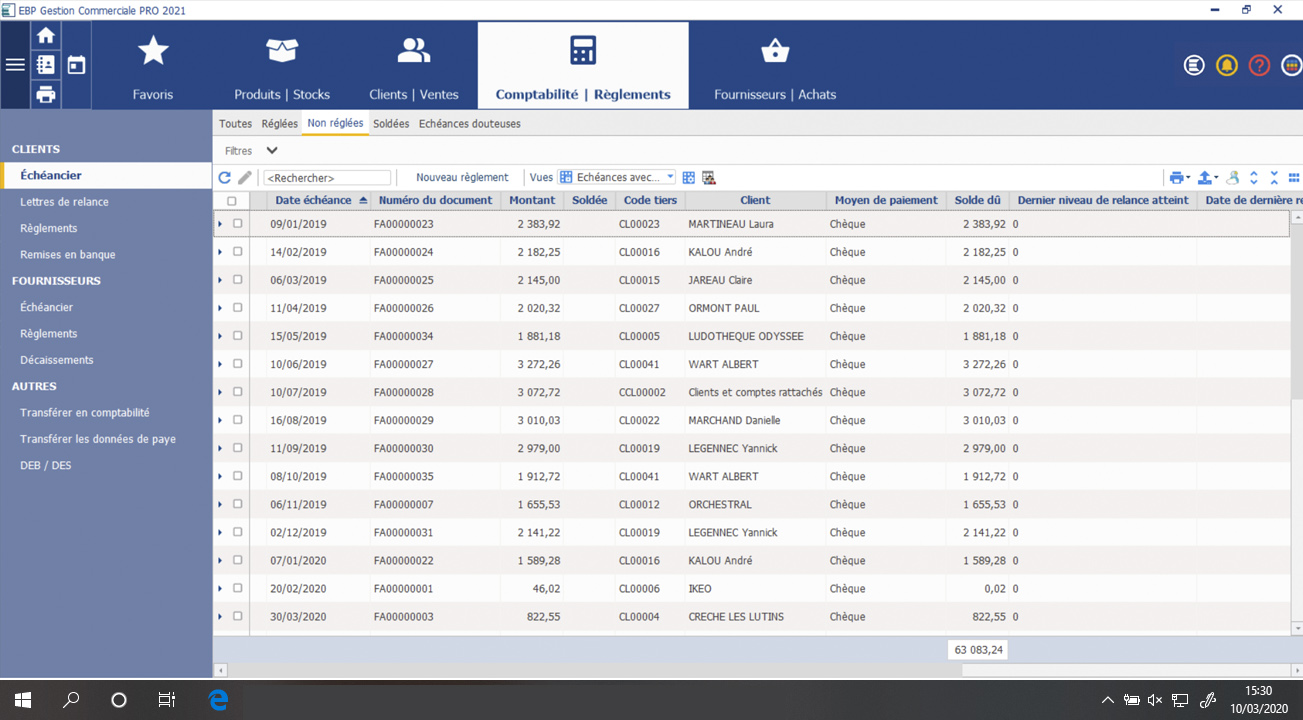Click the export upload icon
Screen dimensions: 1303x720
1205,178
